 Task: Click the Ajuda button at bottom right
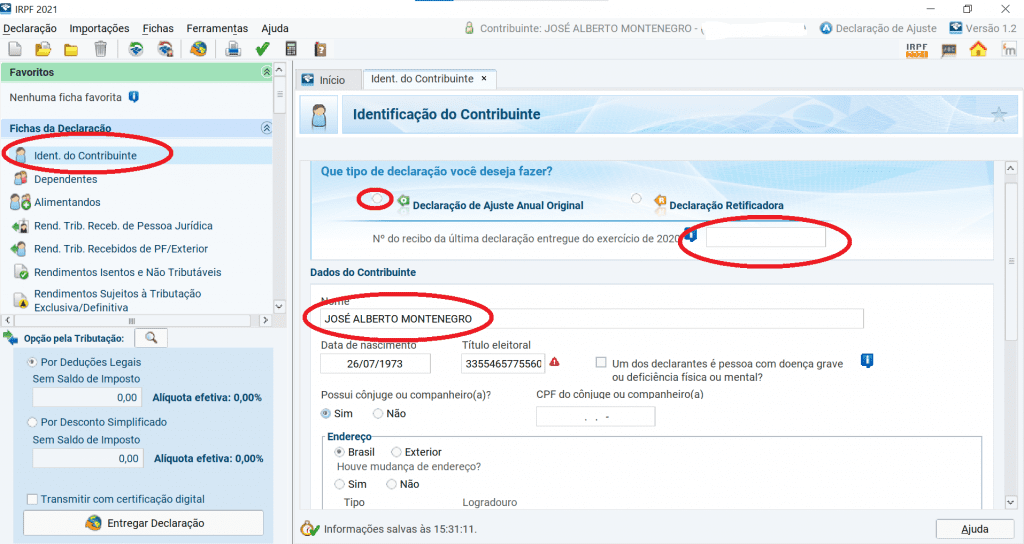[974, 529]
